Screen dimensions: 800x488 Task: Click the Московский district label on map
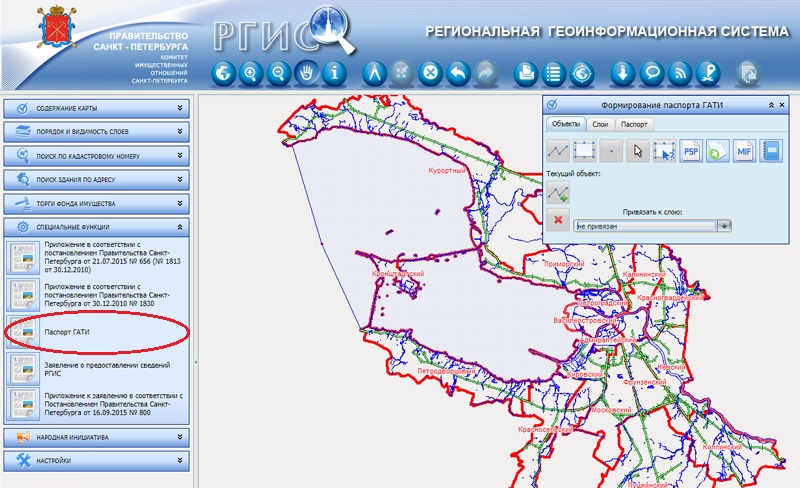point(611,409)
